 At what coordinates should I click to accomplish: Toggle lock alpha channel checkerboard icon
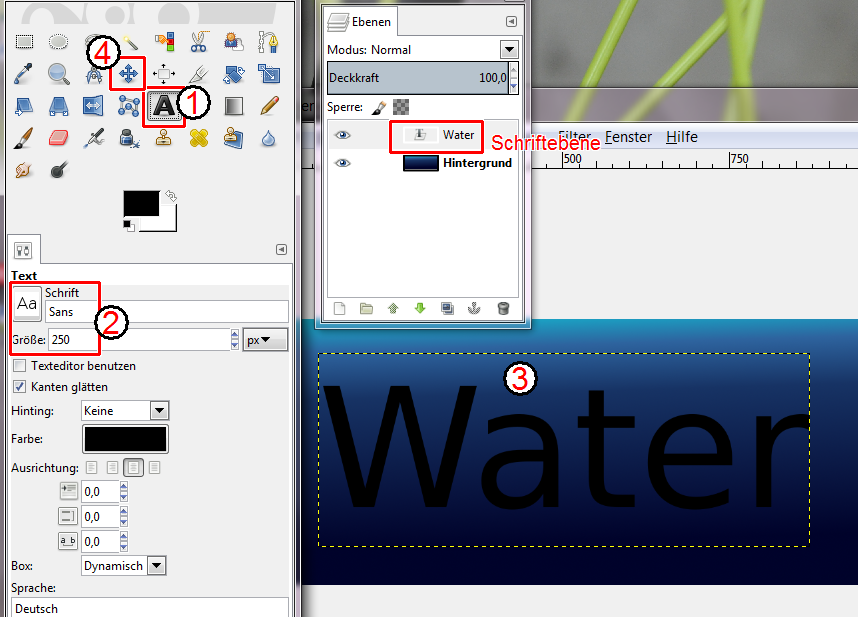[401, 107]
